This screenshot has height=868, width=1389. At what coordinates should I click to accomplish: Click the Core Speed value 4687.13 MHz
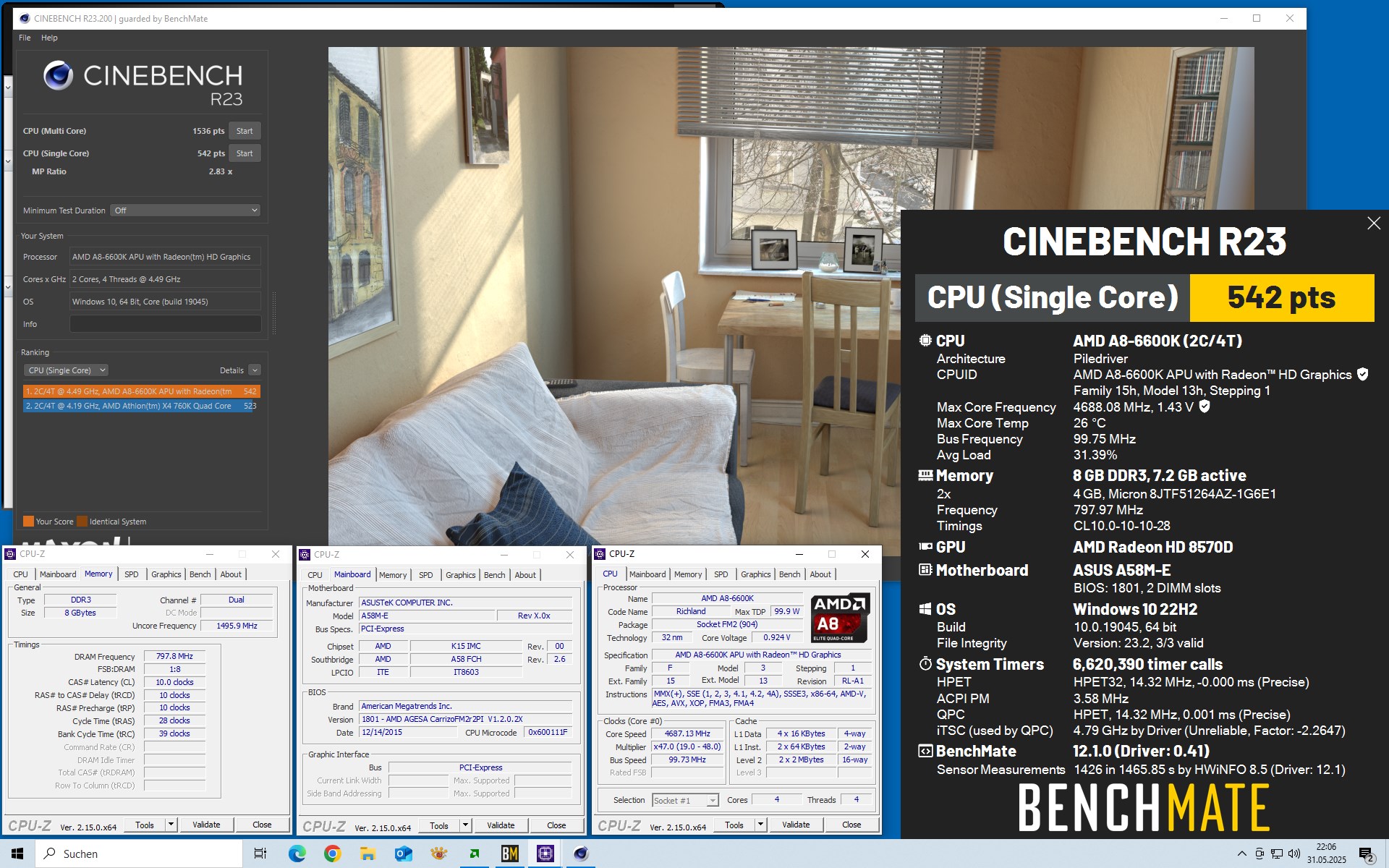(687, 733)
